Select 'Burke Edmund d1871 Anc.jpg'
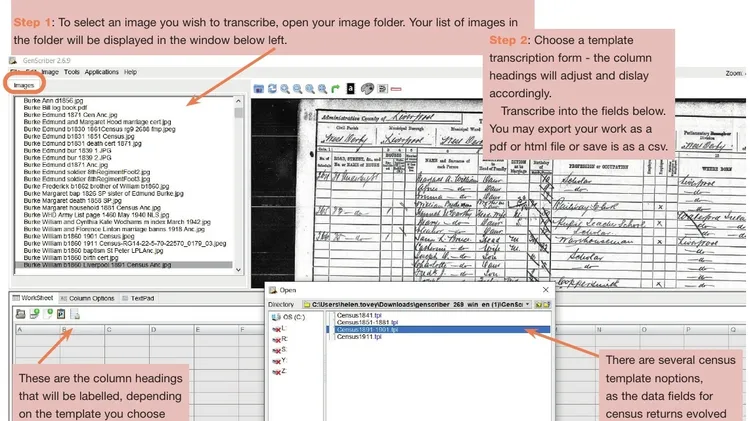 pos(66,165)
